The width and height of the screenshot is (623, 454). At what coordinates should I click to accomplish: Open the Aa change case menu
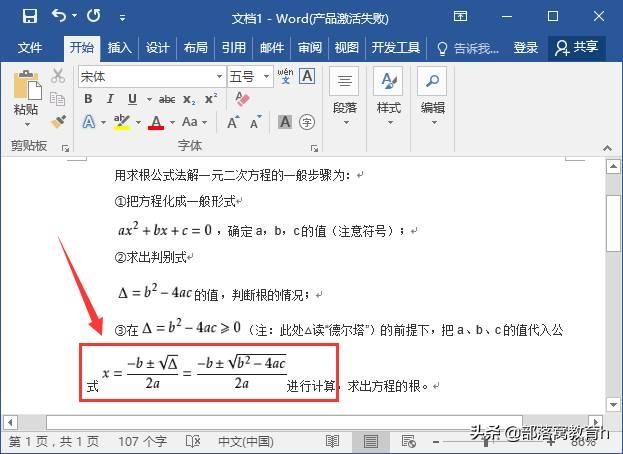(194, 122)
